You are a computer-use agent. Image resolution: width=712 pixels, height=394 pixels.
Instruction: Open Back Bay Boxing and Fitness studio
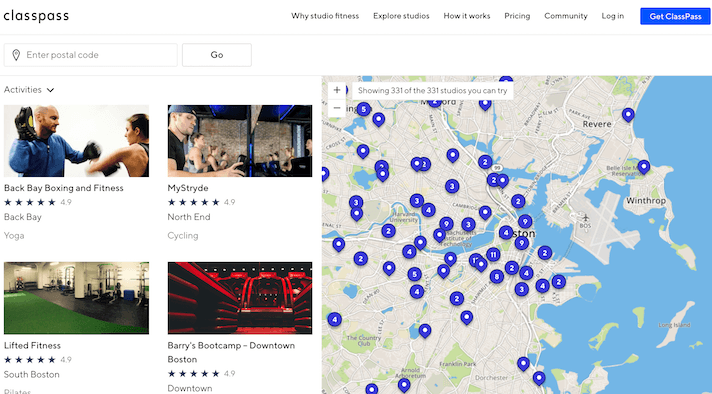click(64, 188)
